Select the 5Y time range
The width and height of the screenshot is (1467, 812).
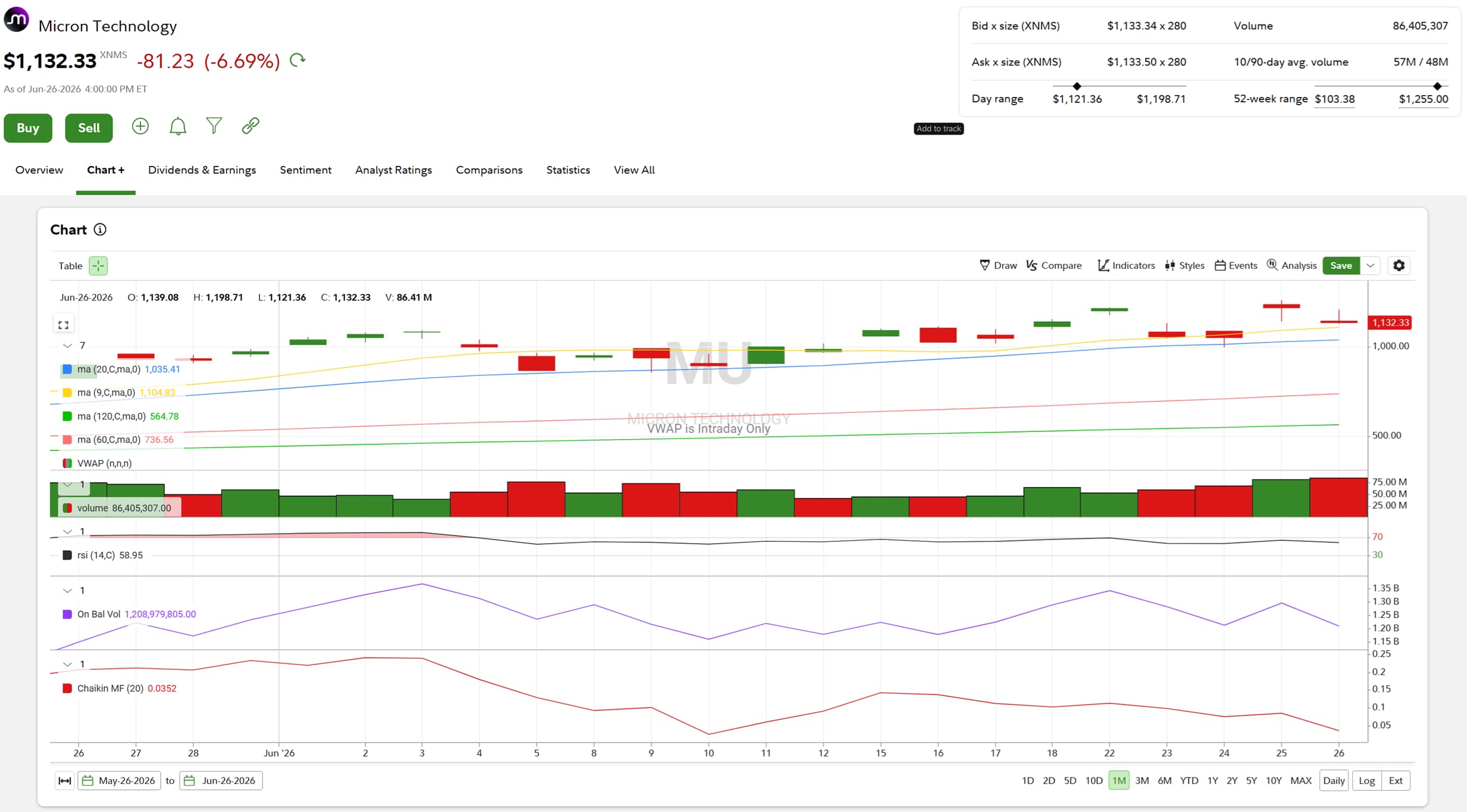pos(1252,780)
